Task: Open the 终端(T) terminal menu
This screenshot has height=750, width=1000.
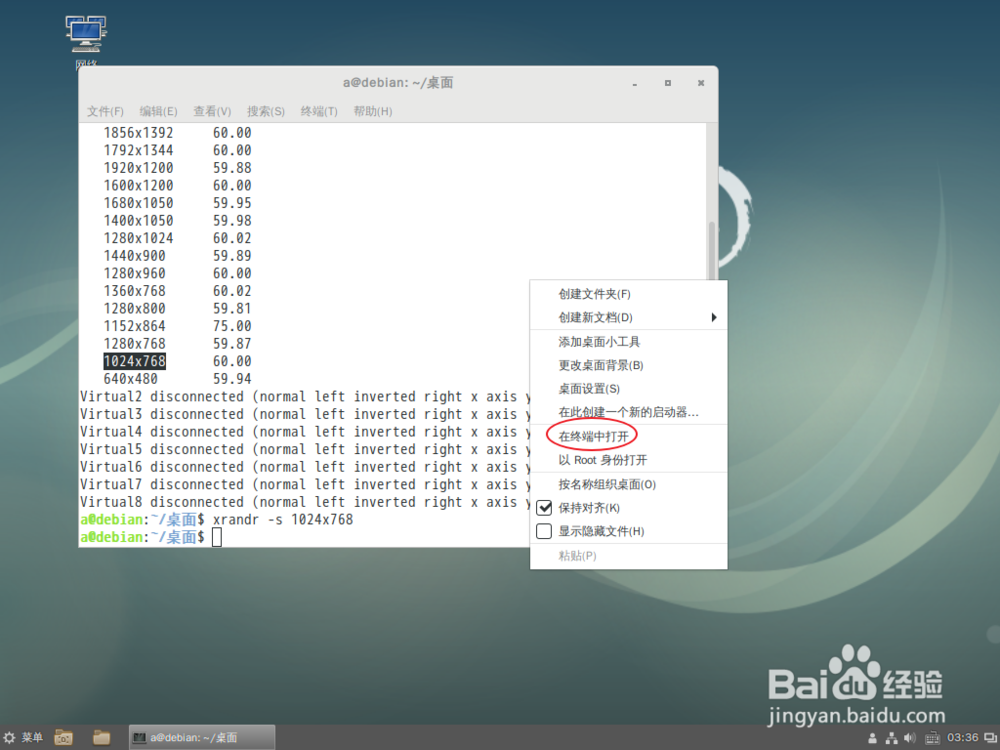Action: tap(319, 112)
